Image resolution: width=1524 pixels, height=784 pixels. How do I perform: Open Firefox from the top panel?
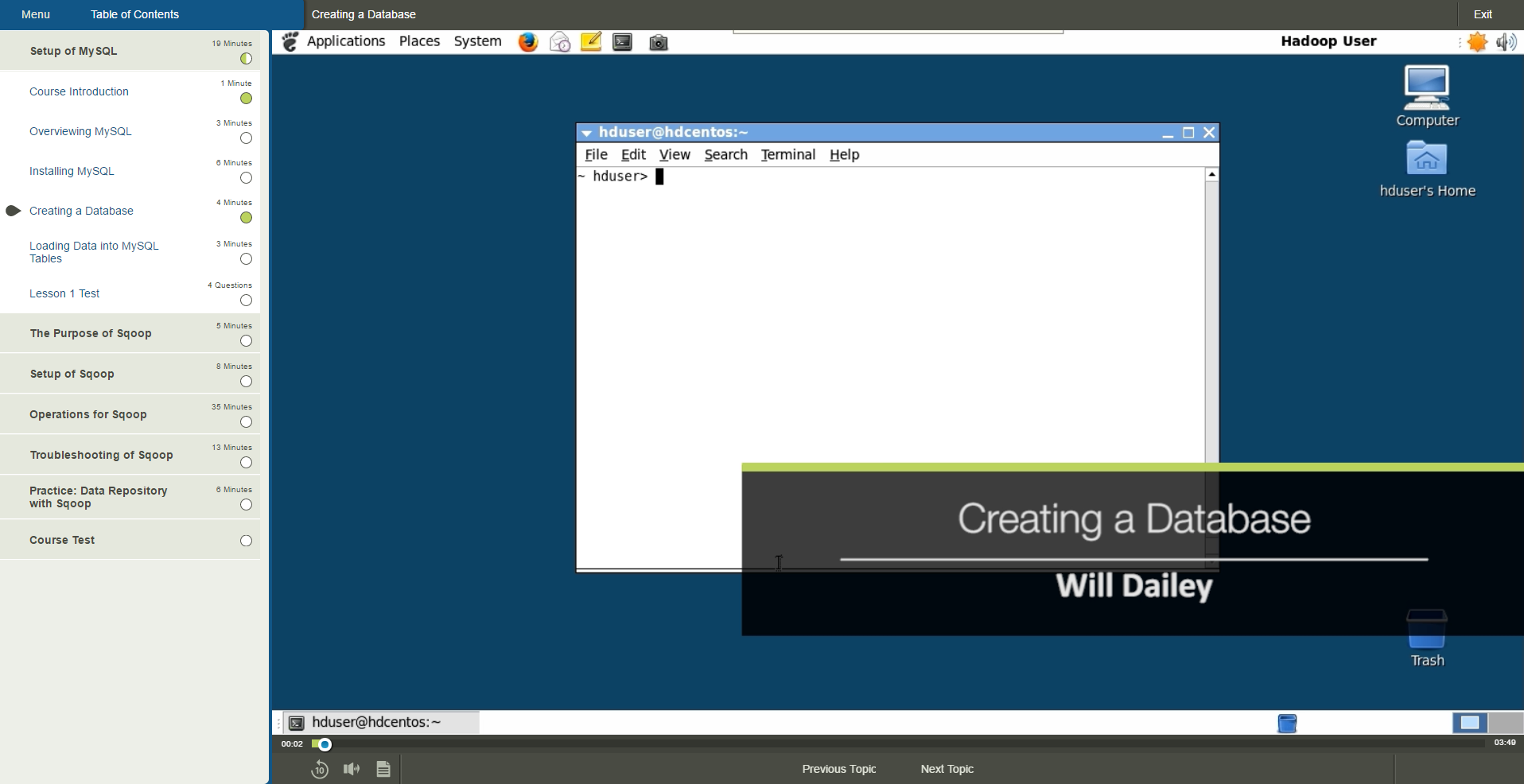[528, 42]
